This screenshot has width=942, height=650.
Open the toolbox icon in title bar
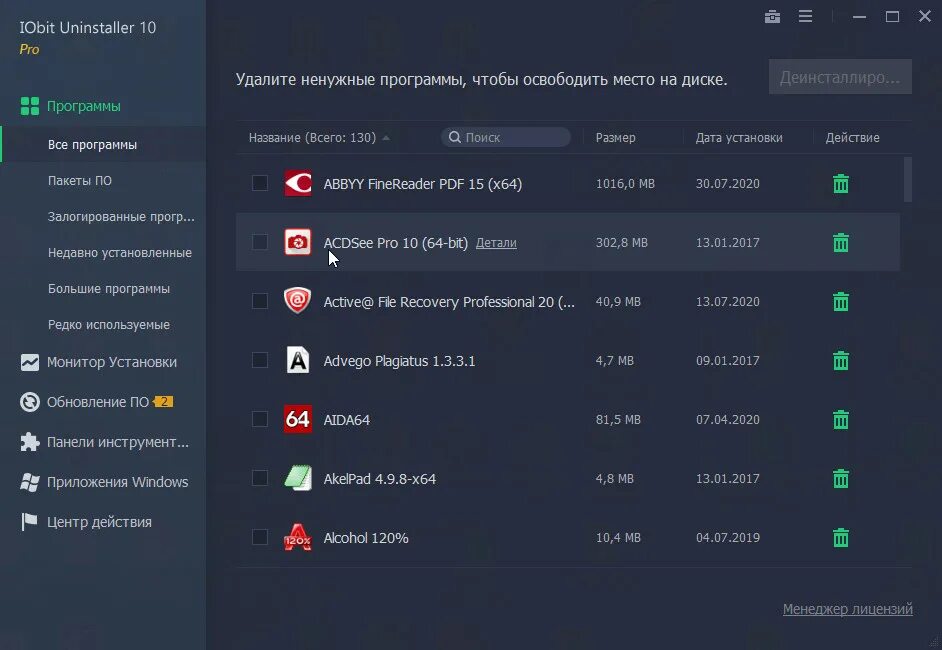[x=772, y=17]
